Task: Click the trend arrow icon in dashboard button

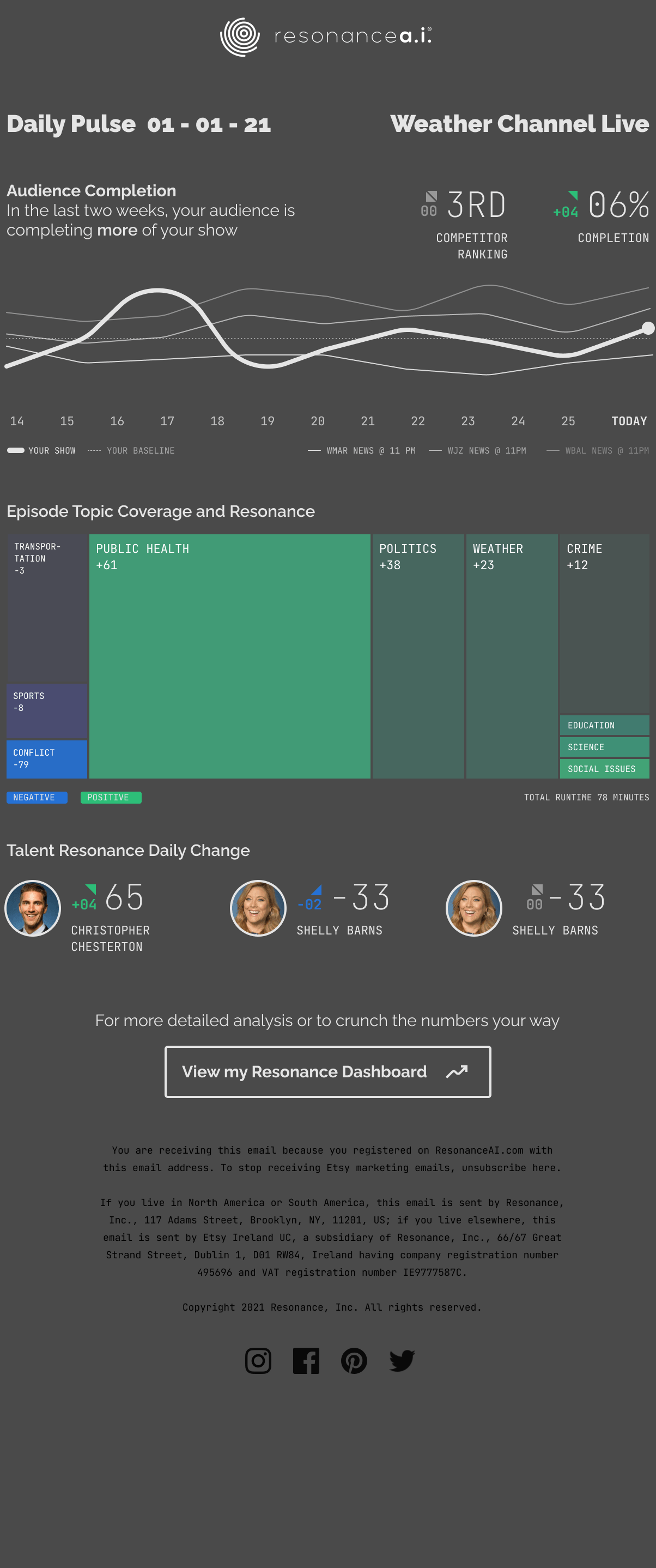Action: pyautogui.click(x=457, y=1071)
